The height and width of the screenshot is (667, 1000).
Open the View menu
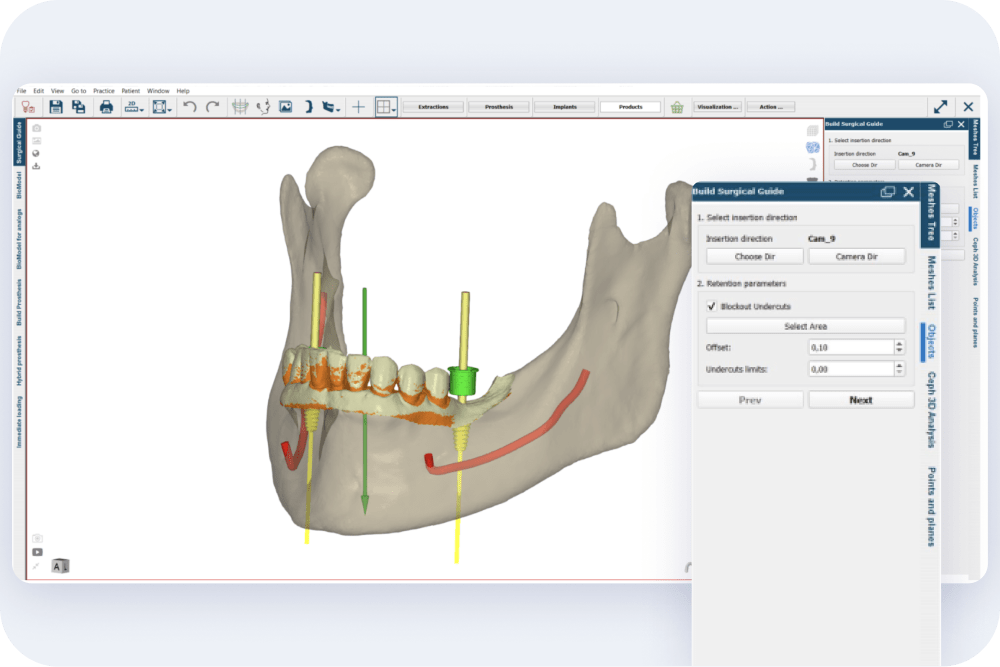click(x=57, y=91)
